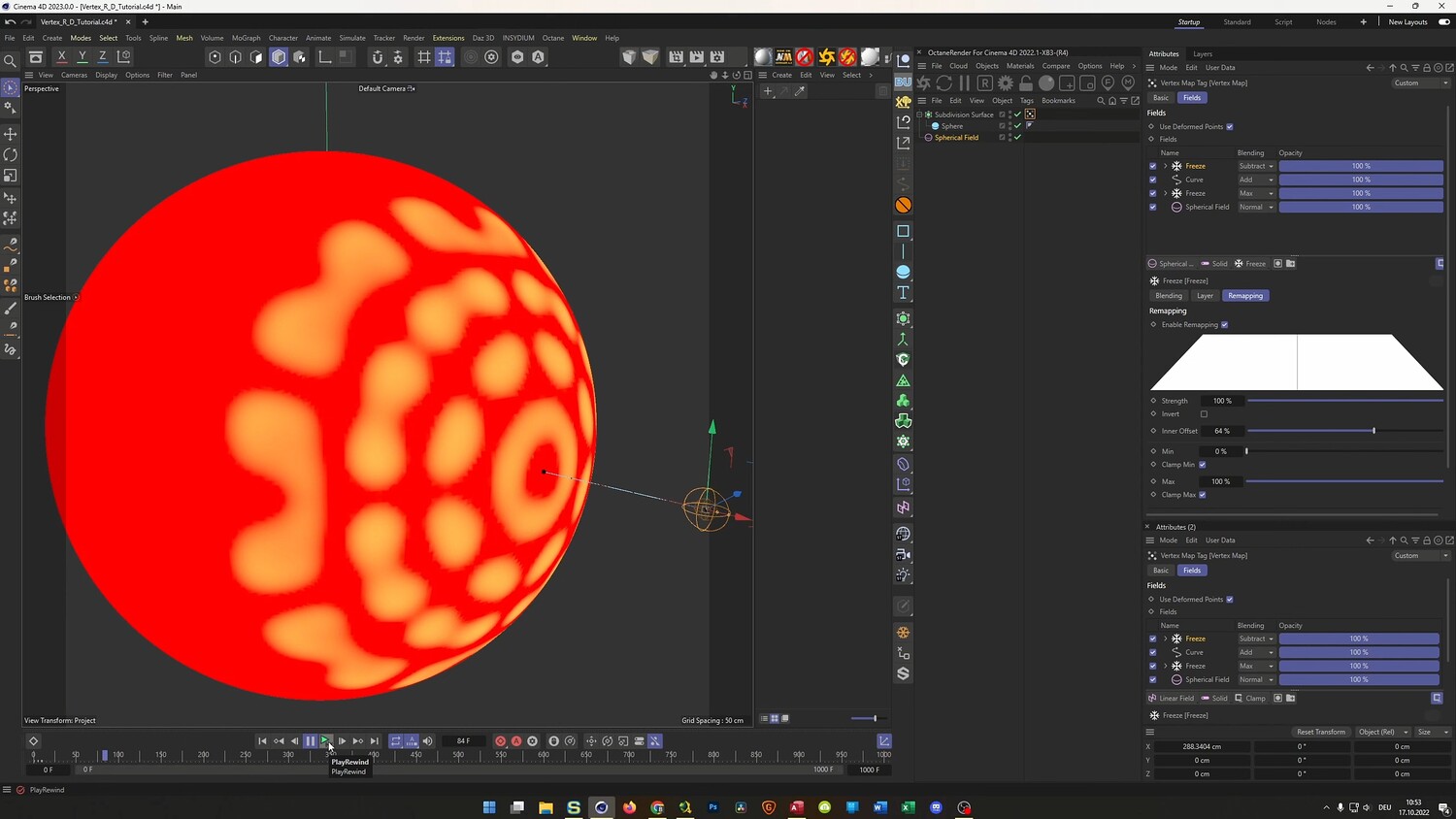The width and height of the screenshot is (1456, 819).
Task: Click the current frame field showing 84 F
Action: (463, 741)
